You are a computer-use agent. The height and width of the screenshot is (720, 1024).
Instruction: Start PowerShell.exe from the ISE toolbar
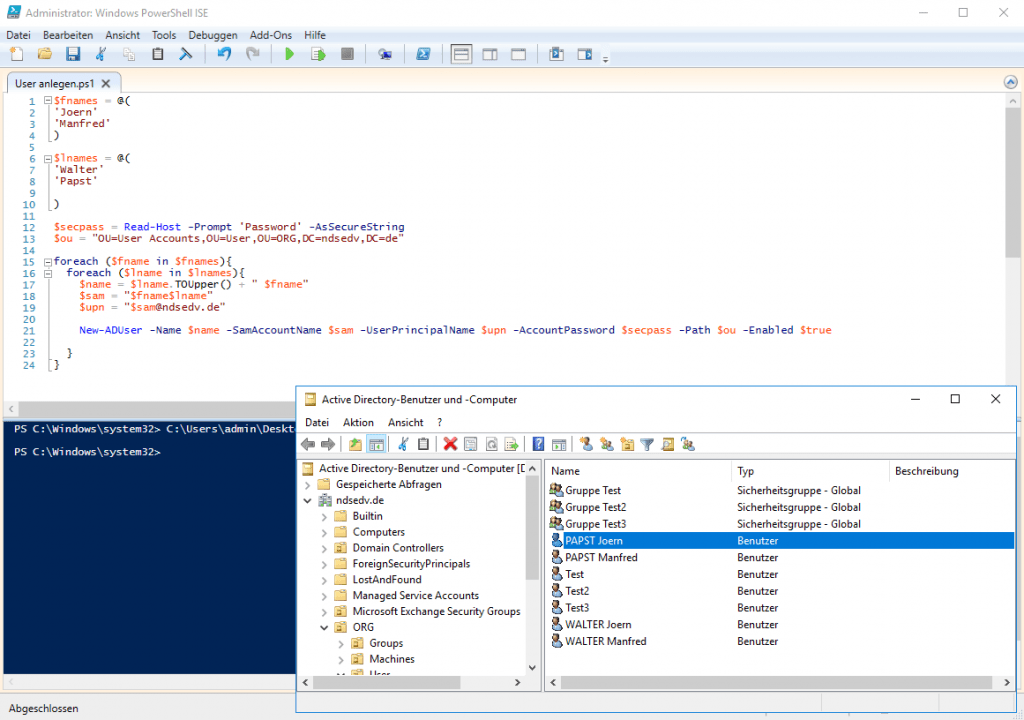[424, 54]
